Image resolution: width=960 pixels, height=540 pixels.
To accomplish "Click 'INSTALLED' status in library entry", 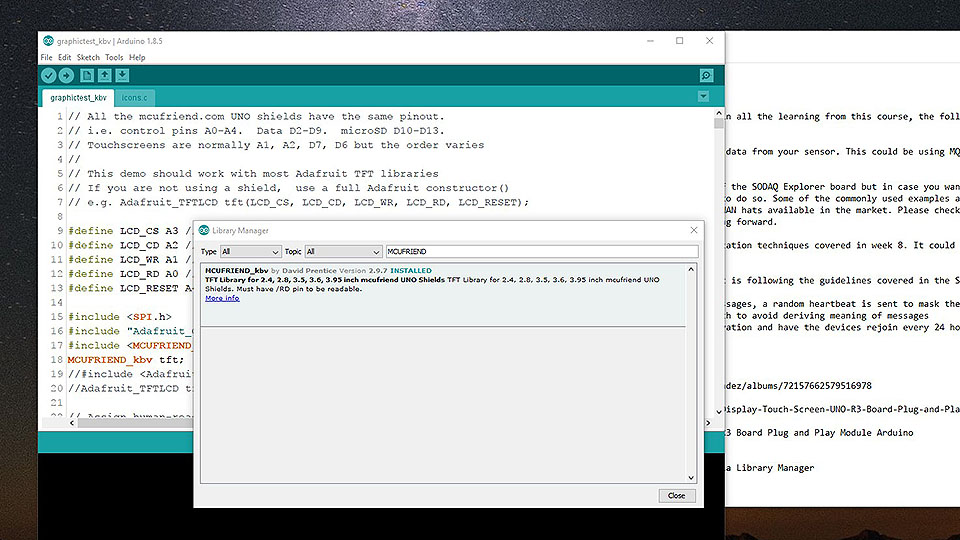I will tap(411, 270).
